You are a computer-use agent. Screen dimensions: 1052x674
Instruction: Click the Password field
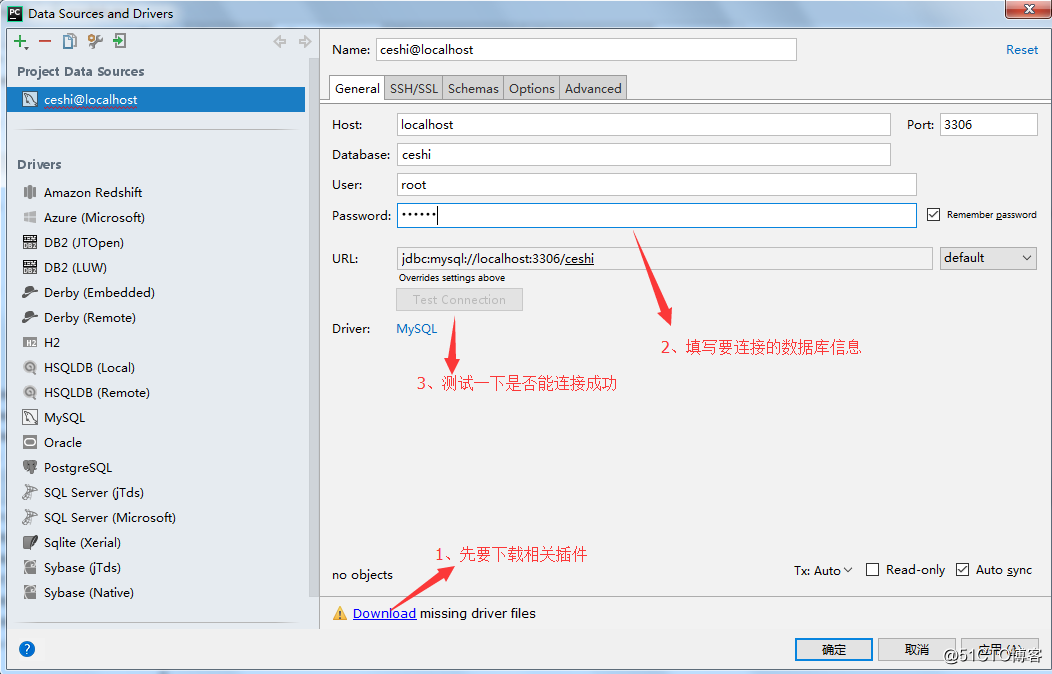656,215
